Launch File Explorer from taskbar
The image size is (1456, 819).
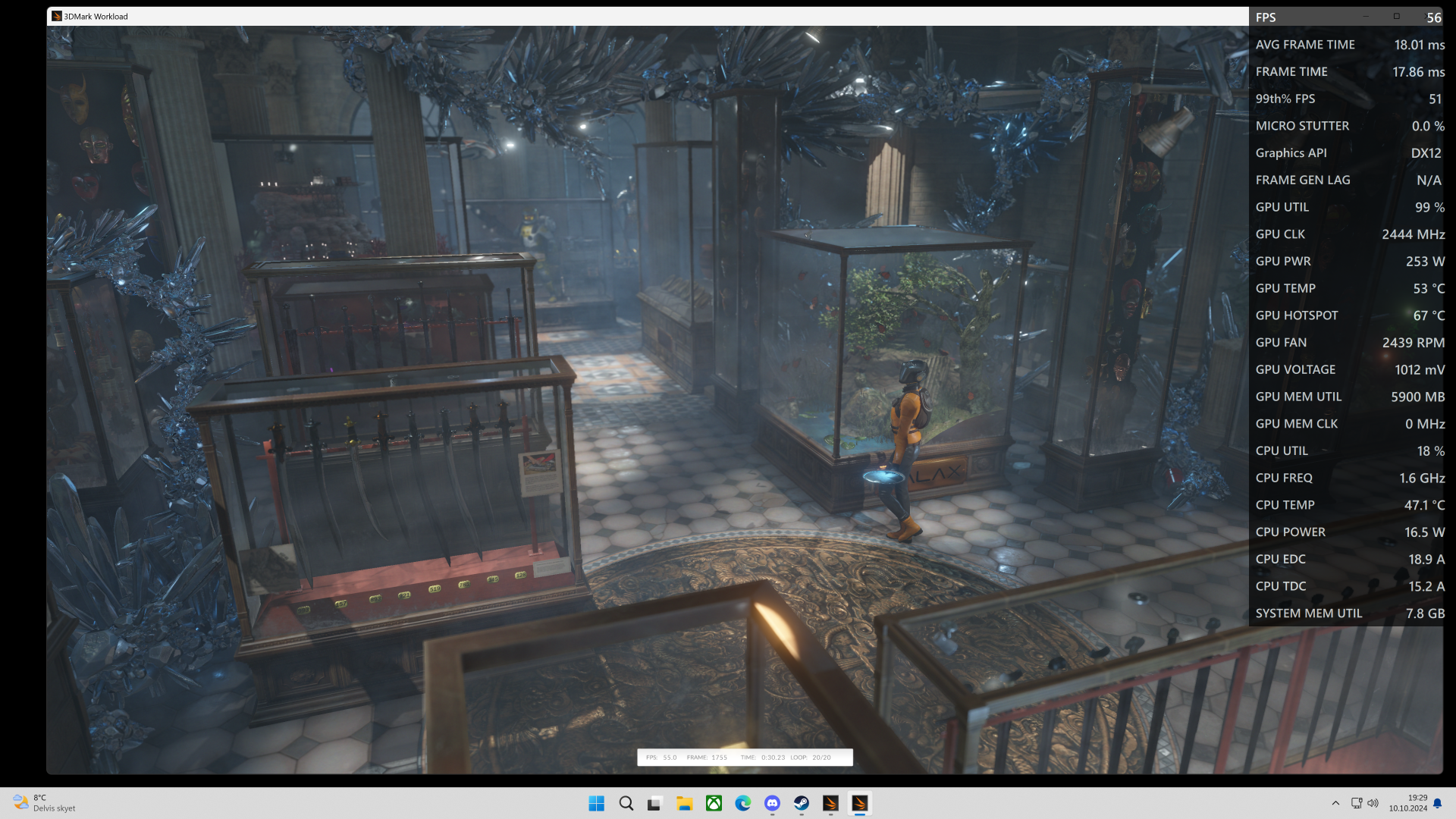point(684,803)
